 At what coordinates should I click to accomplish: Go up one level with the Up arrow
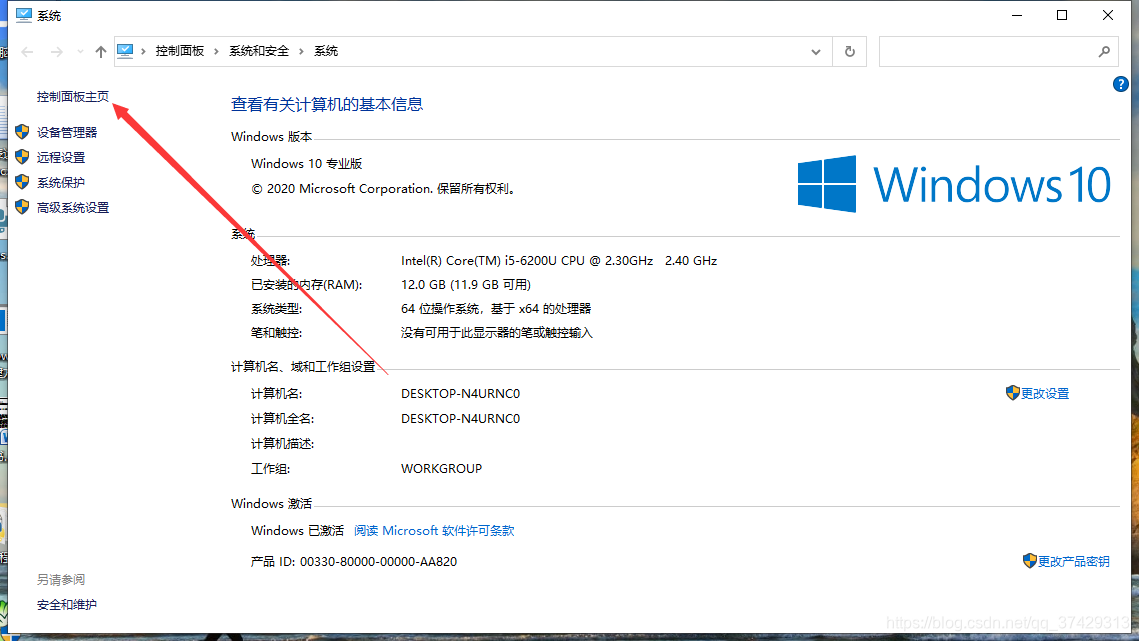coord(101,52)
